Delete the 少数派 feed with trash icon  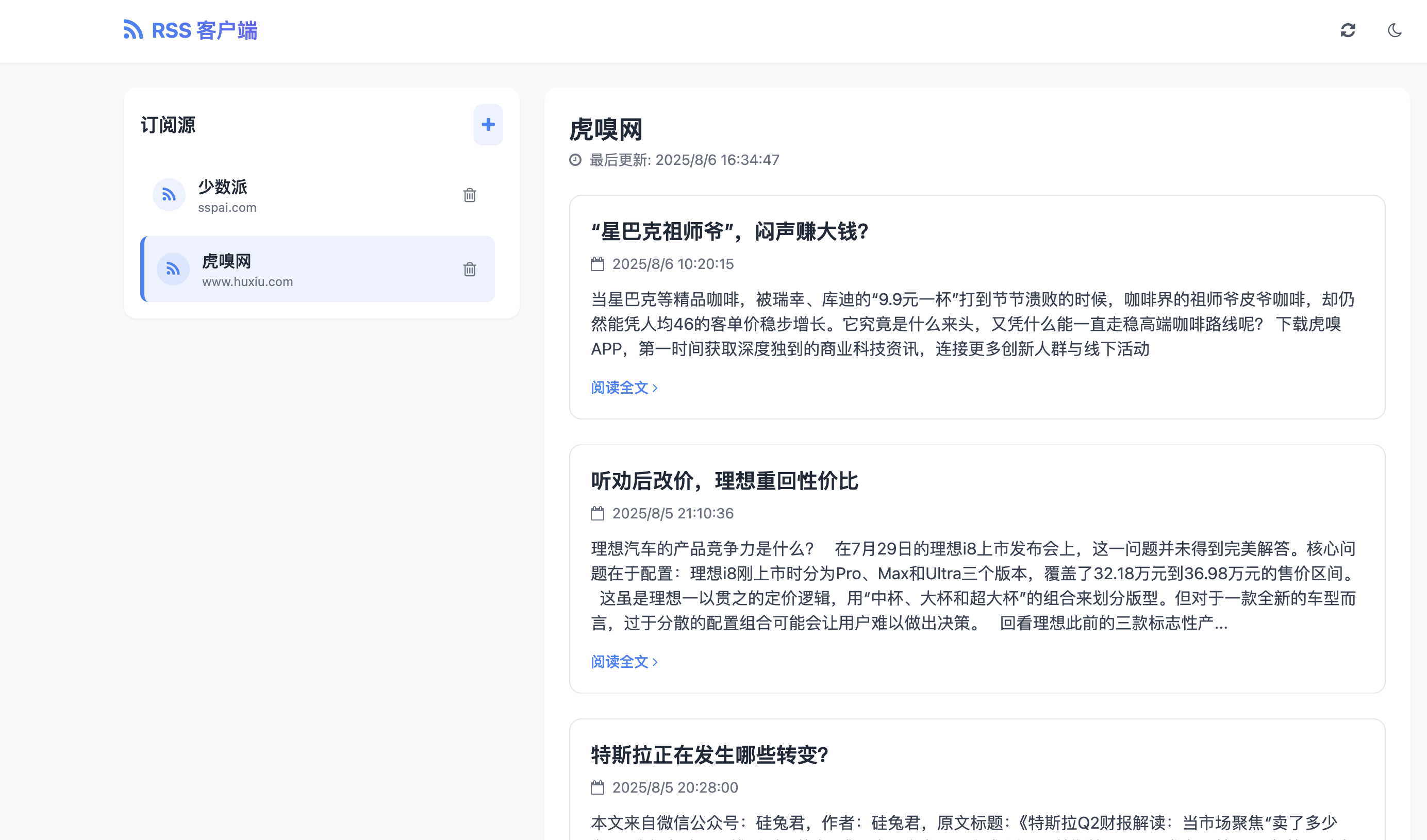tap(470, 195)
